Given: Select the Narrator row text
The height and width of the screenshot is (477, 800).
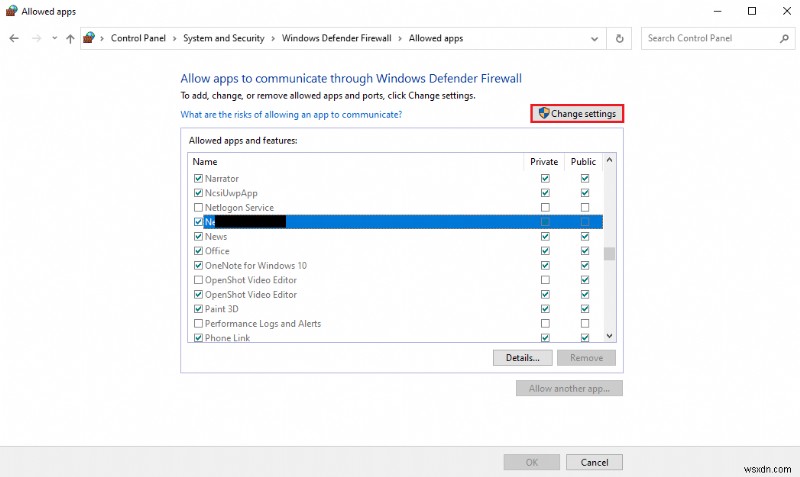Looking at the screenshot, I should (x=221, y=179).
